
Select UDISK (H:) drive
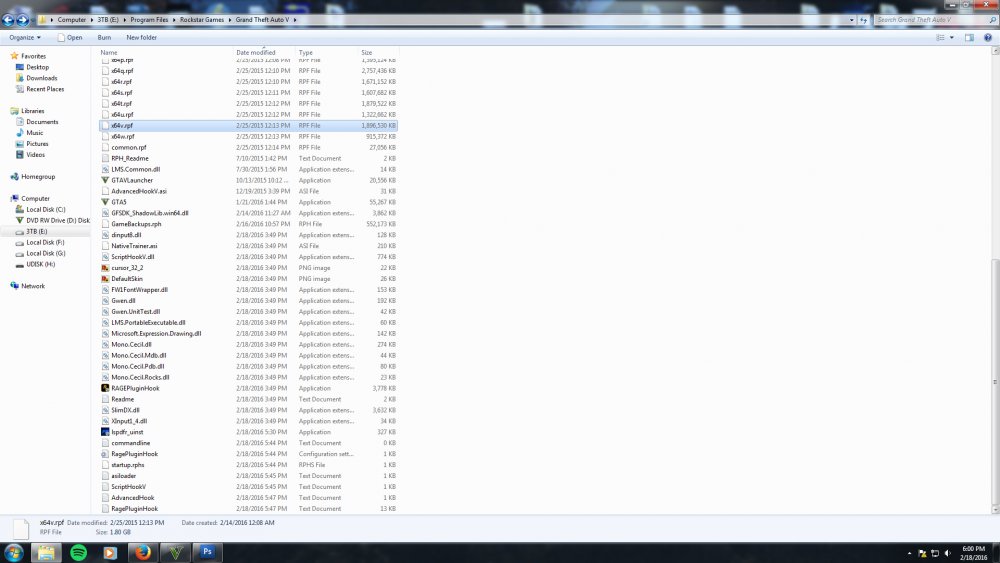[x=40, y=264]
